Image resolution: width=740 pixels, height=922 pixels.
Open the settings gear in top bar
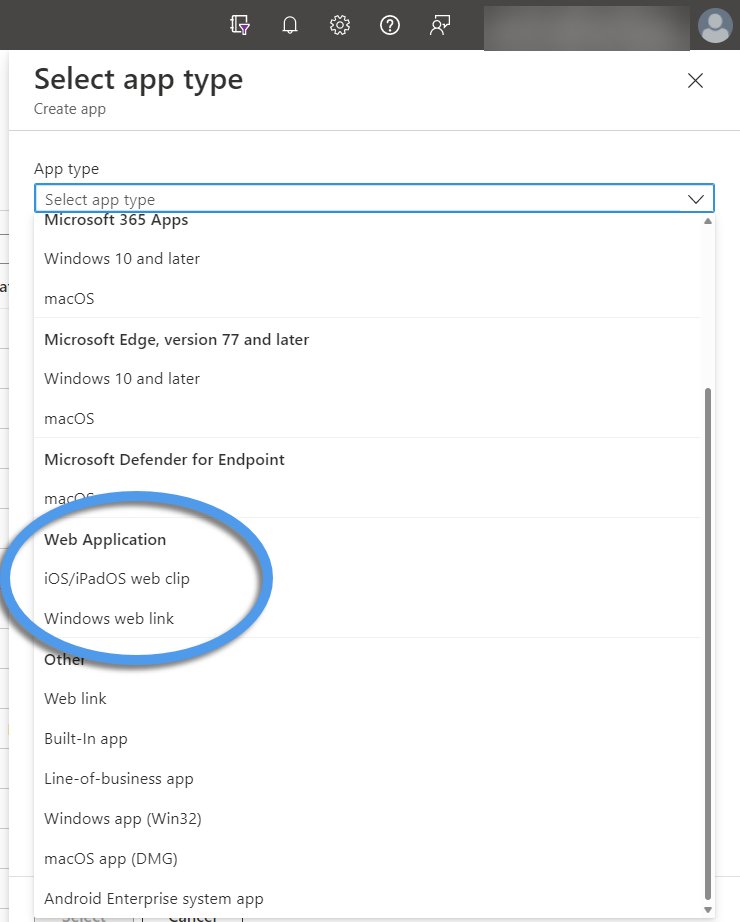pyautogui.click(x=339, y=25)
